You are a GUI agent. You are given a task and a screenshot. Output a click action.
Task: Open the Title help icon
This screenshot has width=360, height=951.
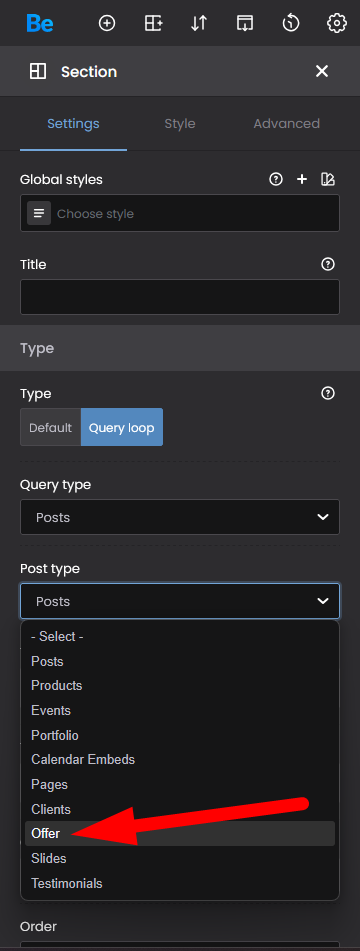click(x=328, y=264)
